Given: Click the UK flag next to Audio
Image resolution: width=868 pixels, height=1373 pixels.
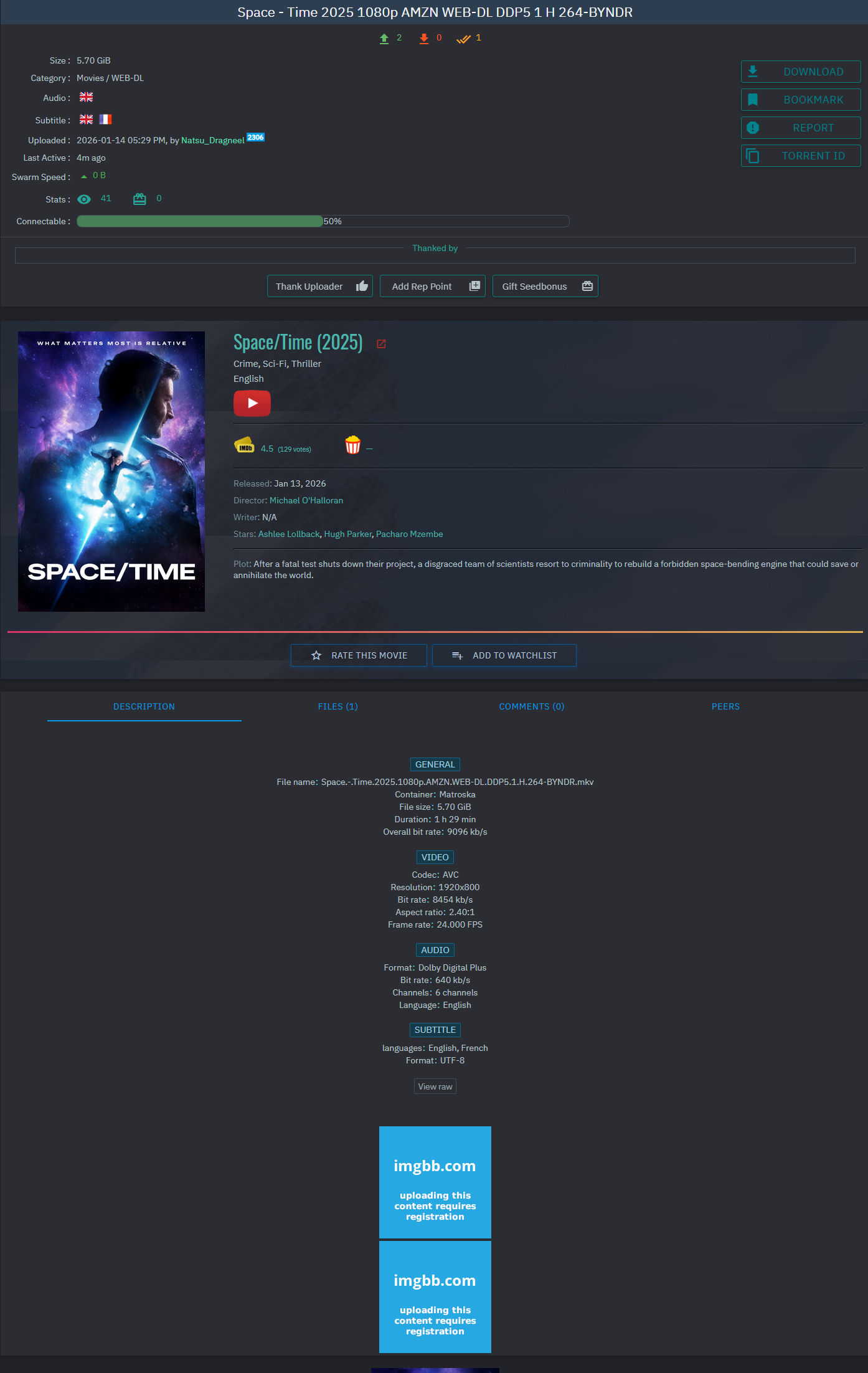Looking at the screenshot, I should coord(86,97).
